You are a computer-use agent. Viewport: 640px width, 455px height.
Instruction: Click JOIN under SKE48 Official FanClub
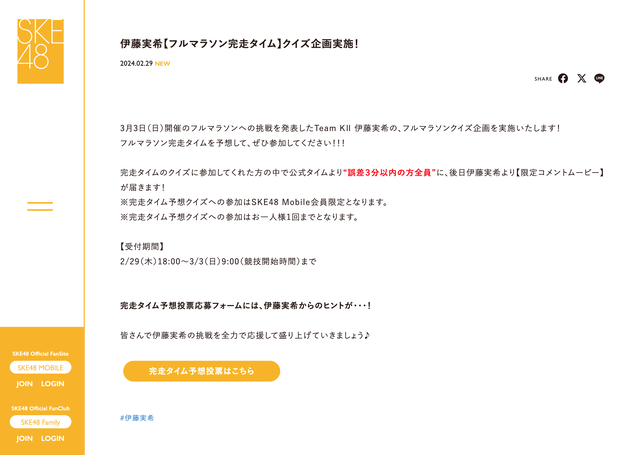coord(24,438)
